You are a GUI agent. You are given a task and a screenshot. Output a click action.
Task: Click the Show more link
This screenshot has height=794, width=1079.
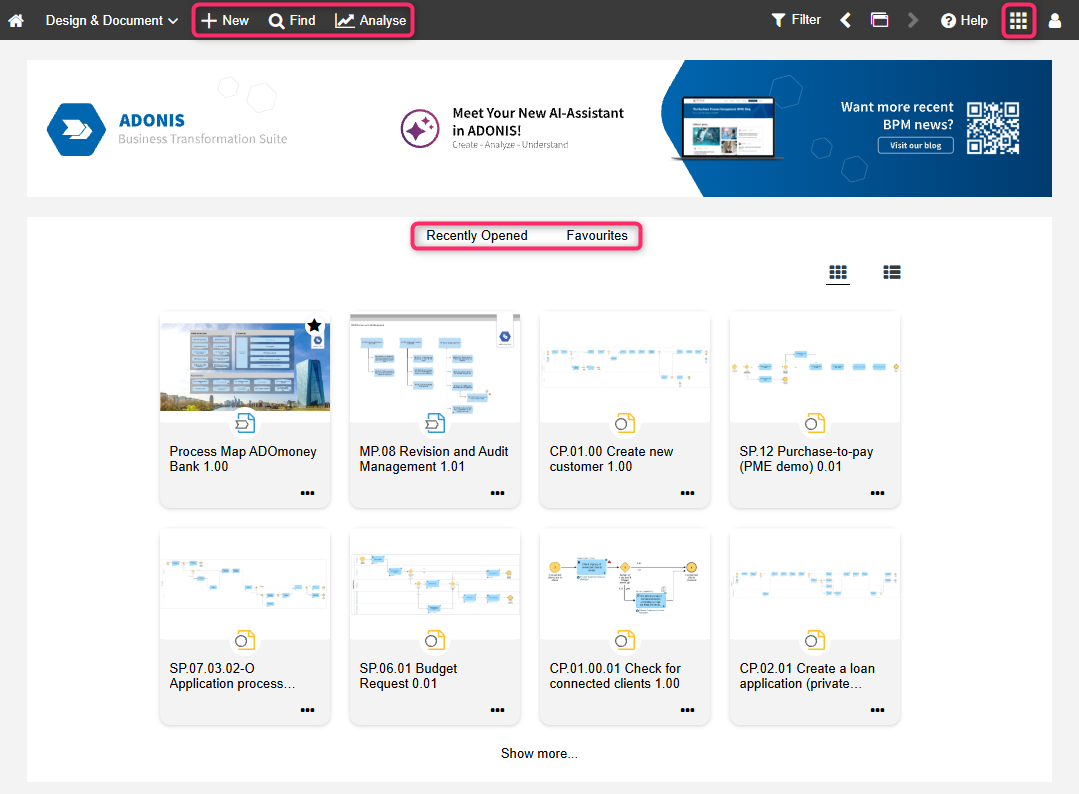[x=539, y=753]
